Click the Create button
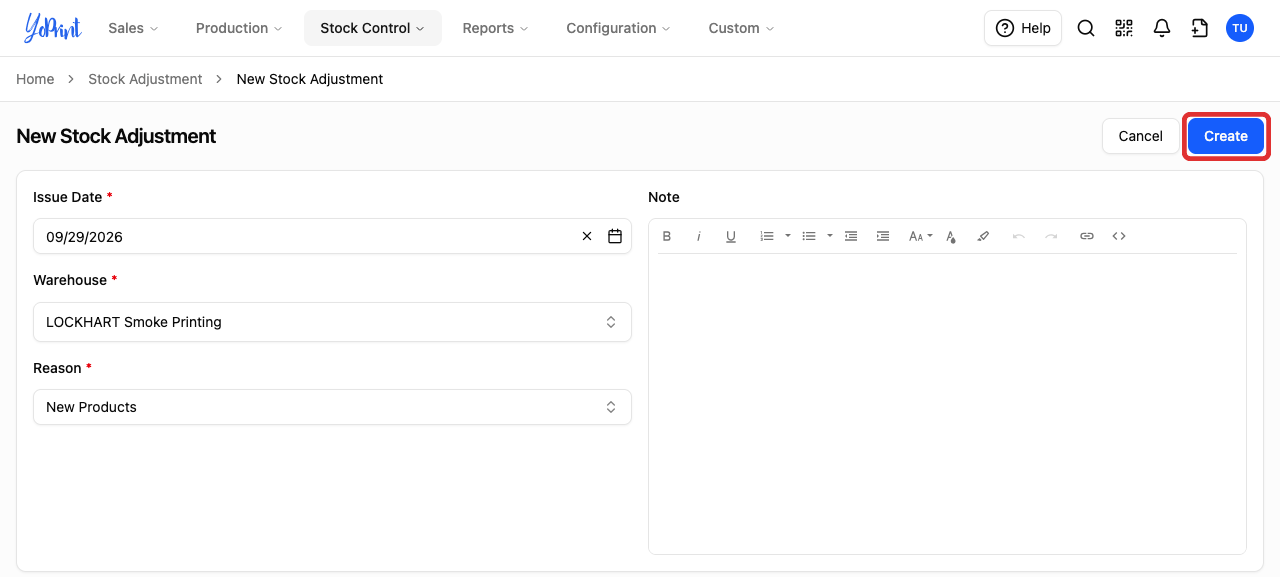This screenshot has height=577, width=1280. (1226, 136)
